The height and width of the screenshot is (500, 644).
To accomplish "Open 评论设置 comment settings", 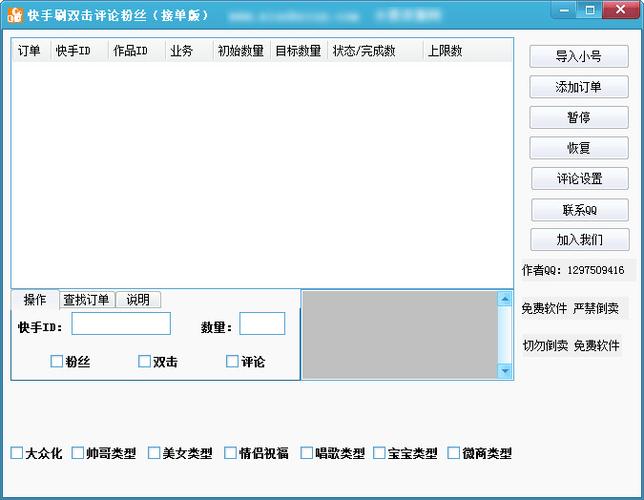I will tap(580, 178).
